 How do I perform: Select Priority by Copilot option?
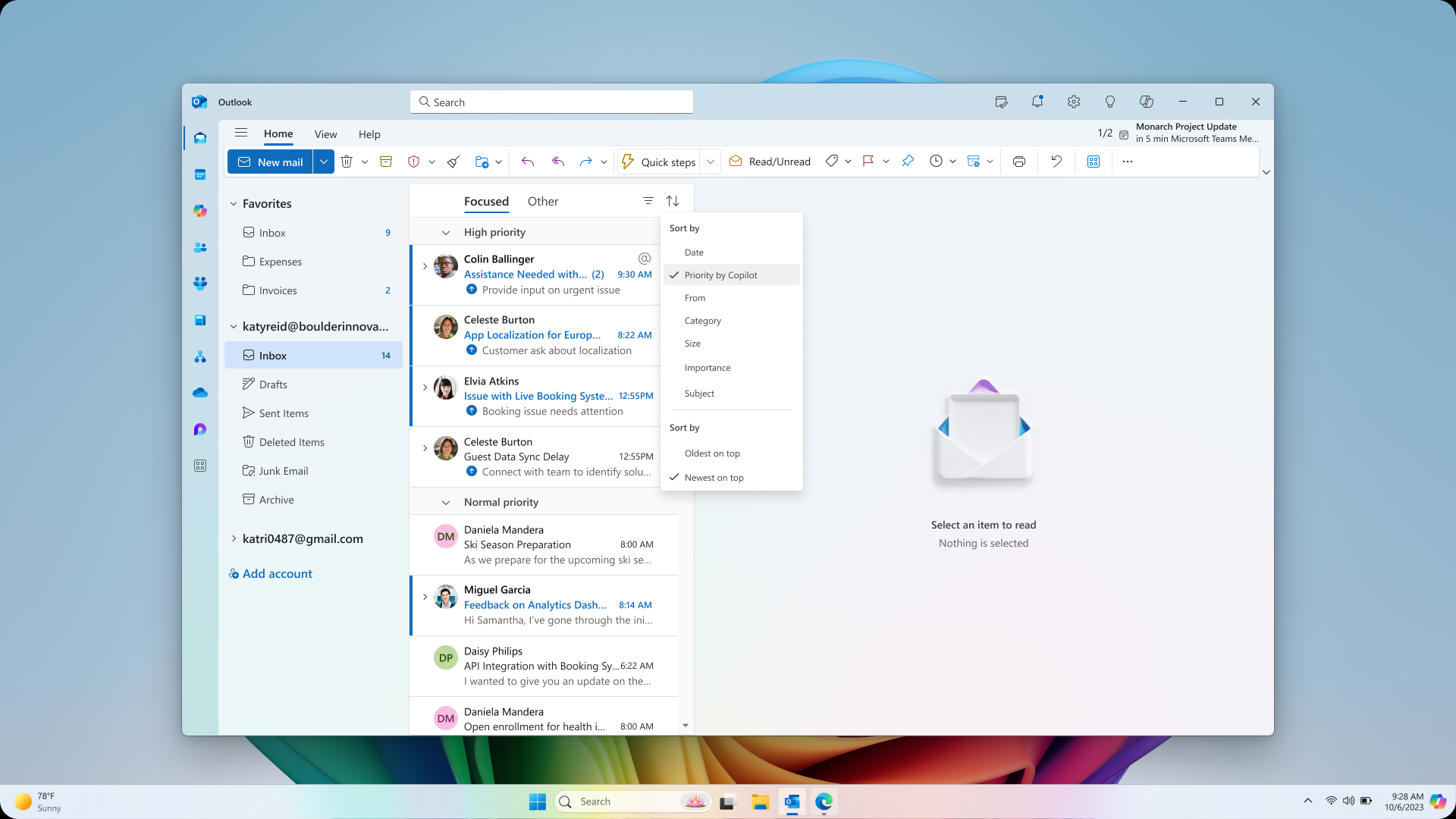point(720,275)
